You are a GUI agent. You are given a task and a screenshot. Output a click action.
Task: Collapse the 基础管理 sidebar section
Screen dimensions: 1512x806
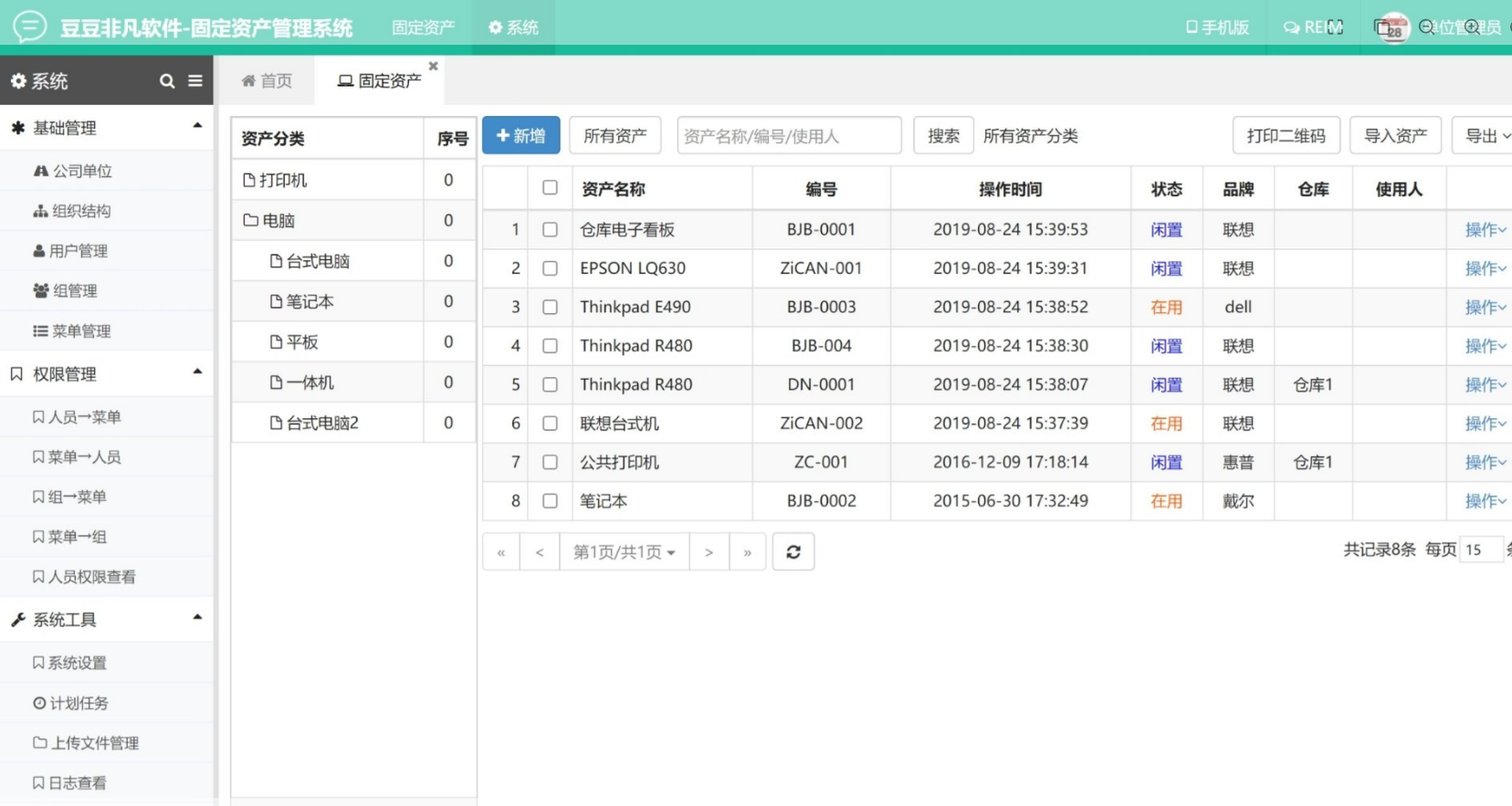[x=197, y=127]
